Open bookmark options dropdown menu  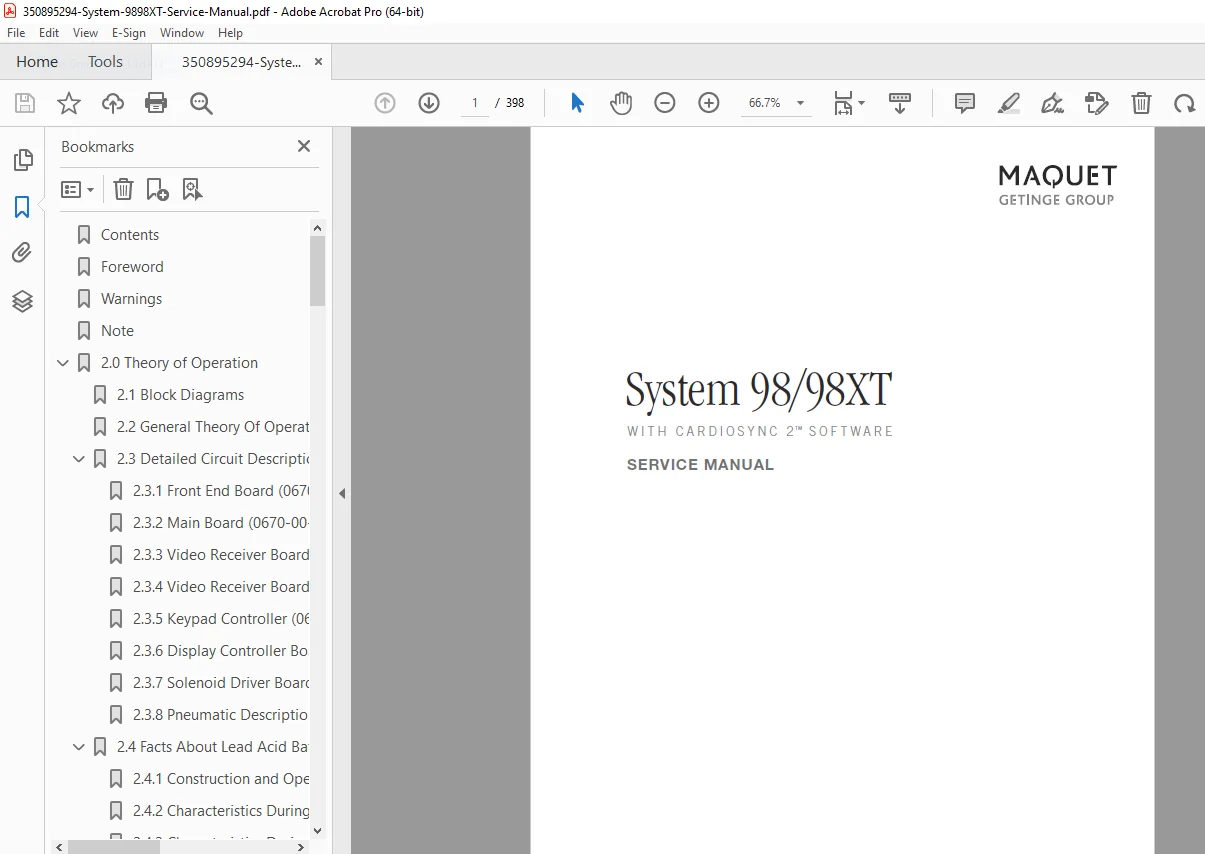pyautogui.click(x=77, y=189)
